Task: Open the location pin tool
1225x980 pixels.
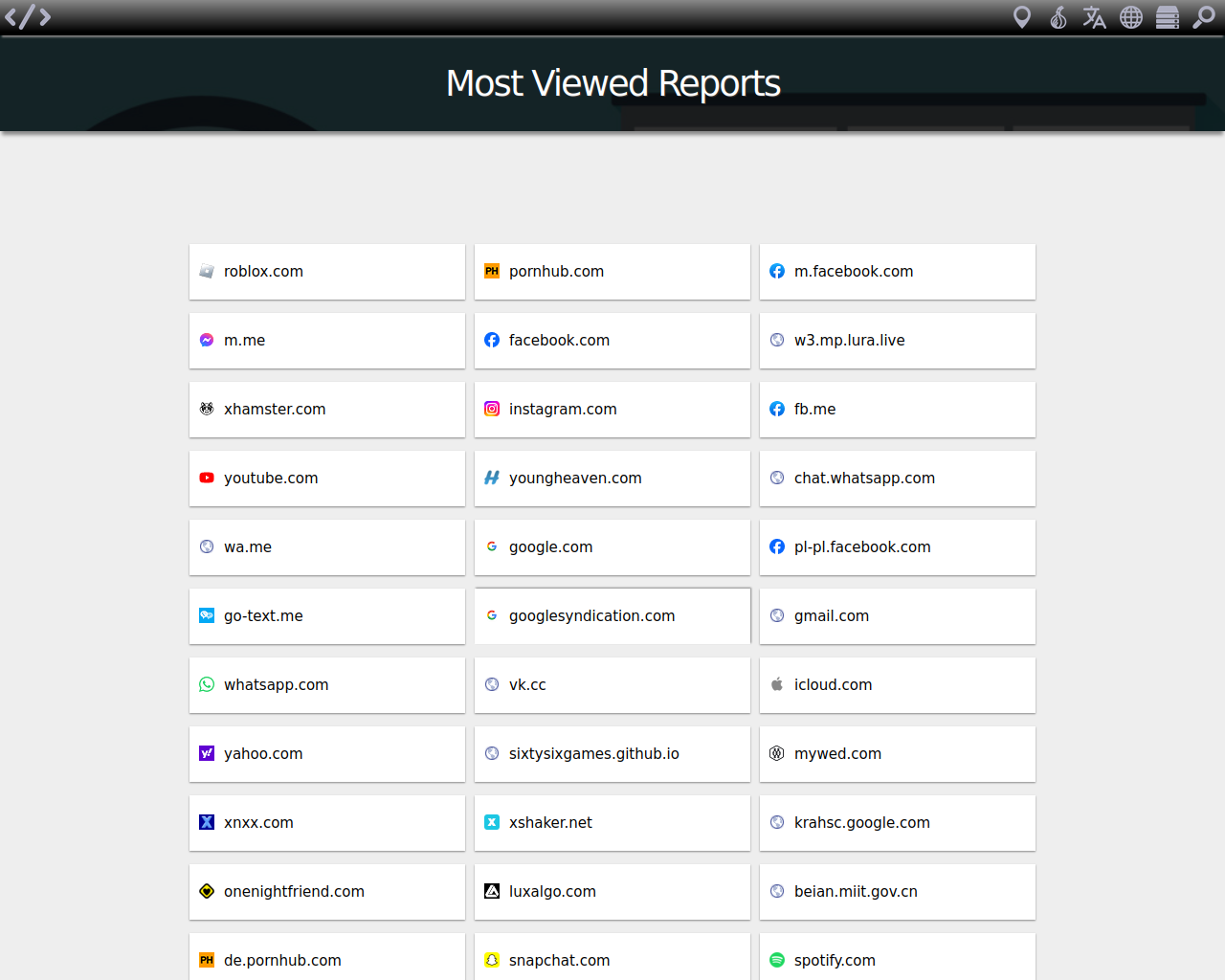Action: click(1022, 17)
